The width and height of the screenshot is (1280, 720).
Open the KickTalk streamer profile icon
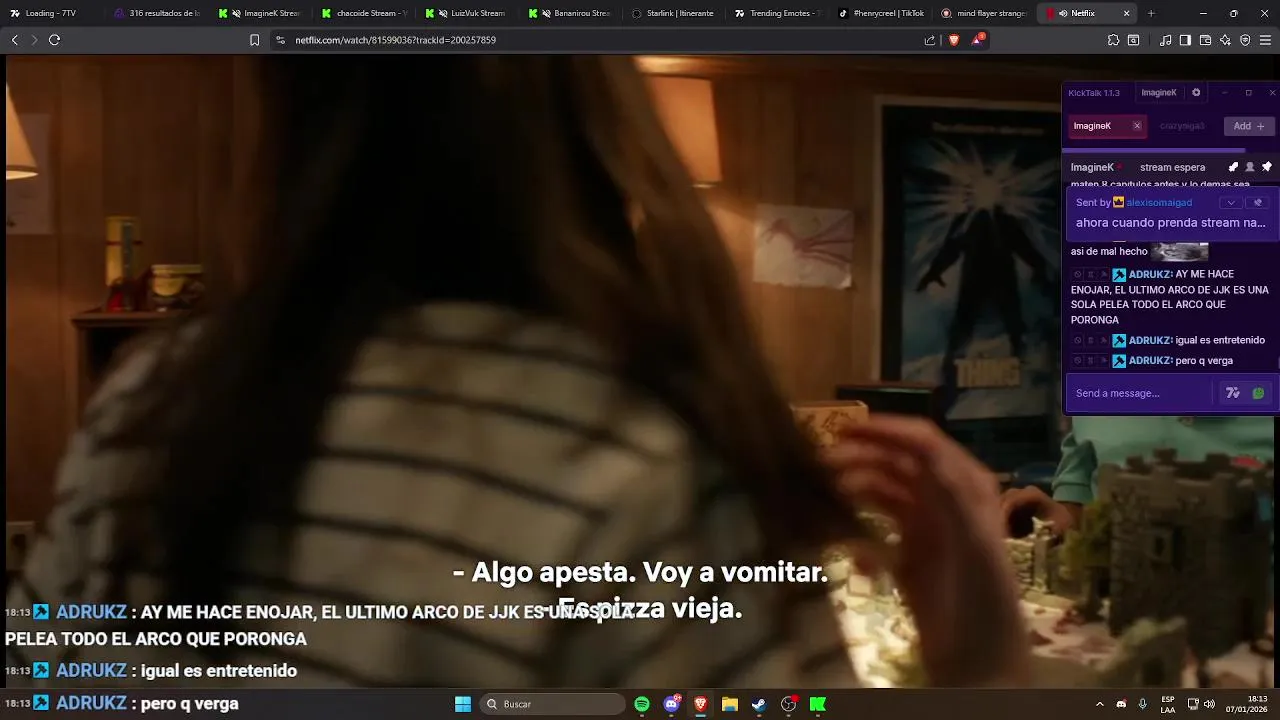tap(1250, 167)
